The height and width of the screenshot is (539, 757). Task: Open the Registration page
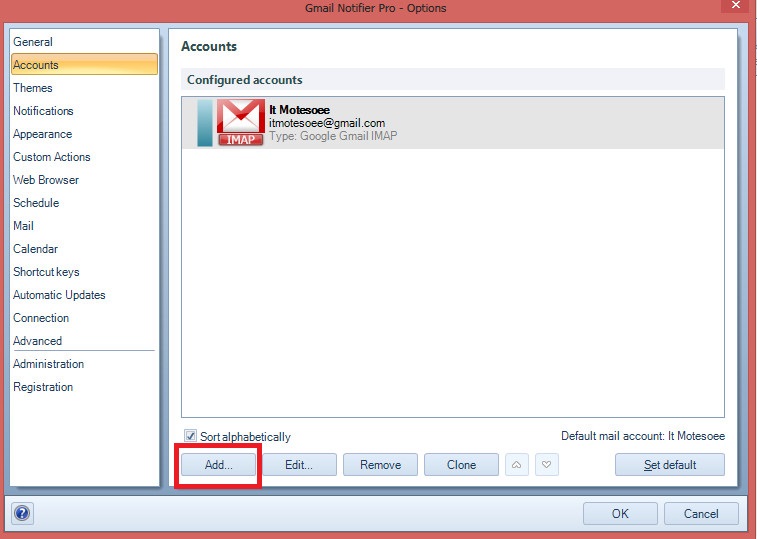(x=43, y=387)
